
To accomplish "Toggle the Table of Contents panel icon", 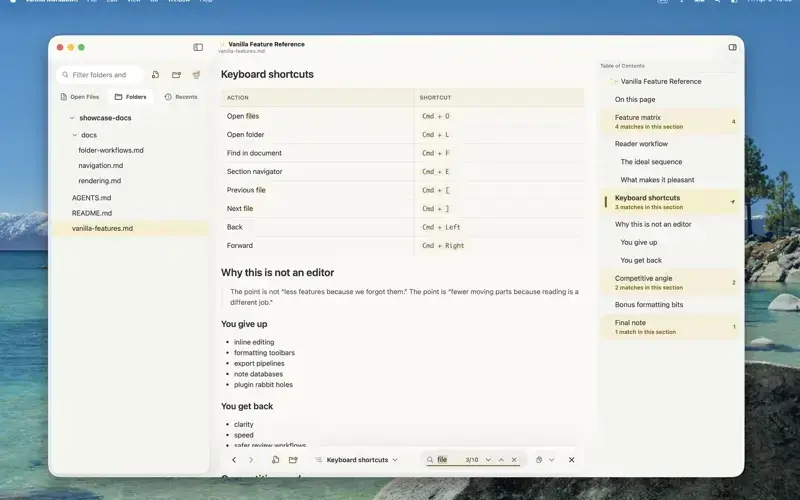I will pyautogui.click(x=732, y=47).
